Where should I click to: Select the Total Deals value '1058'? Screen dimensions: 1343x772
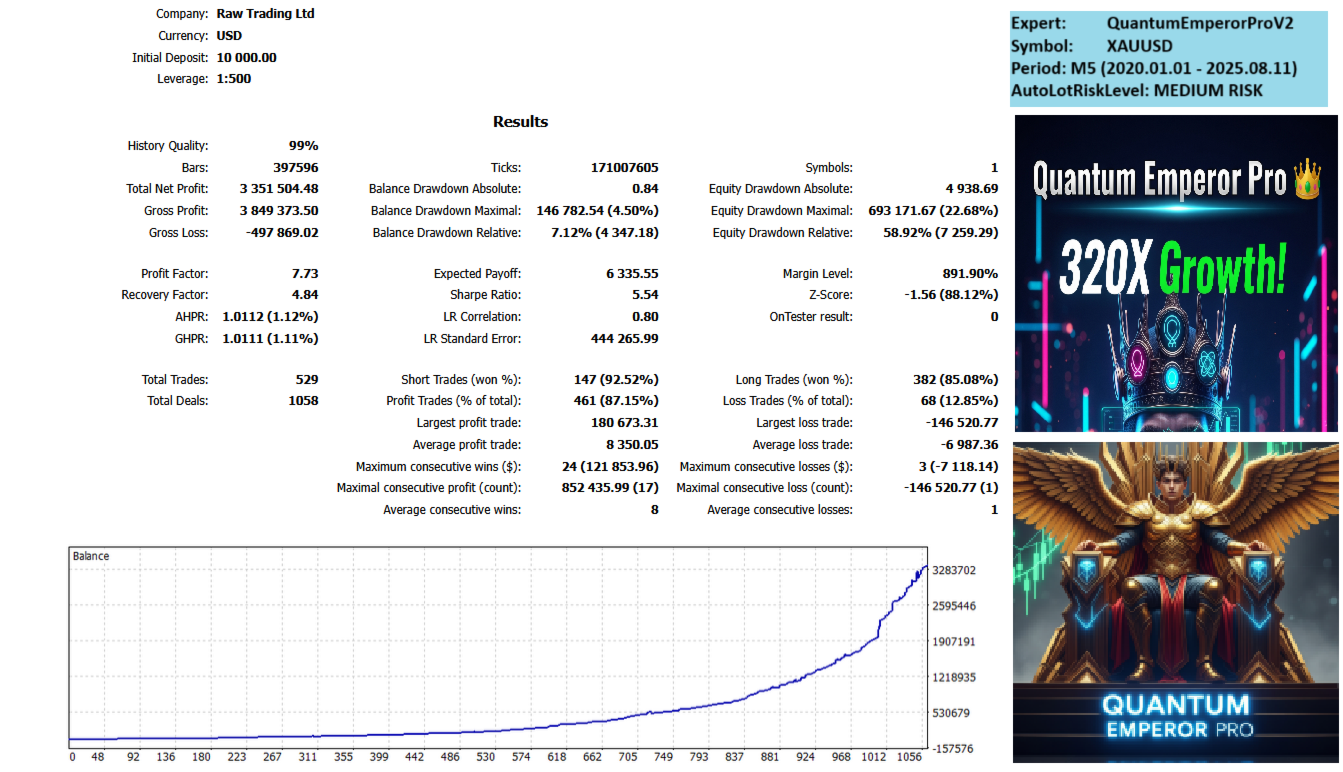303,401
